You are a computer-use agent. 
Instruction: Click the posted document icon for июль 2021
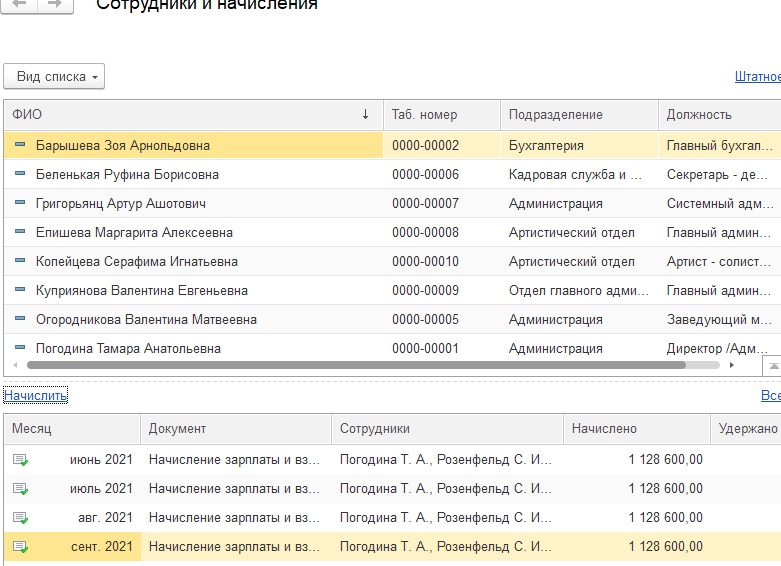point(20,488)
